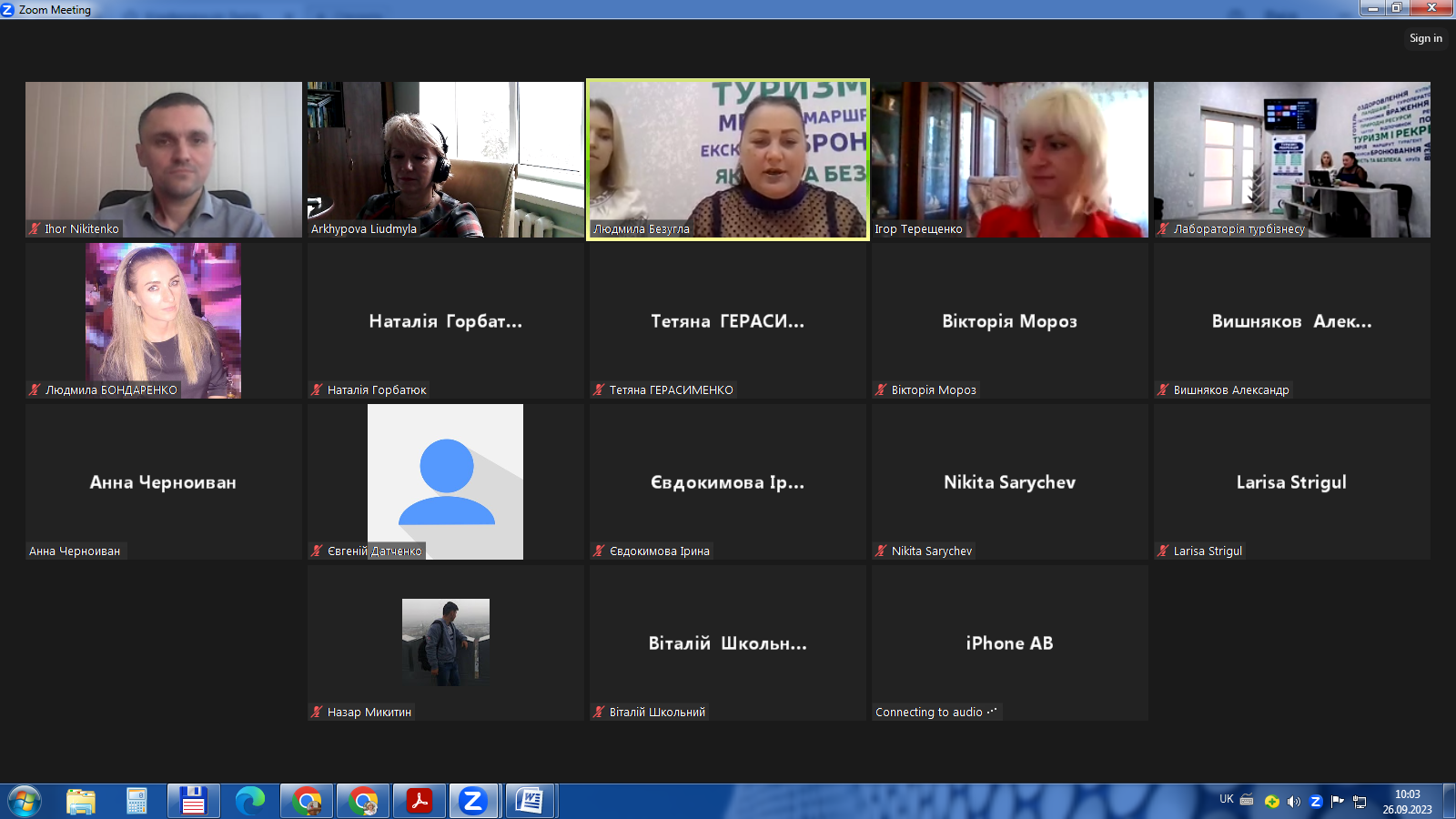The width and height of the screenshot is (1456, 819).
Task: Open Adobe Acrobat from the taskbar
Action: (420, 801)
